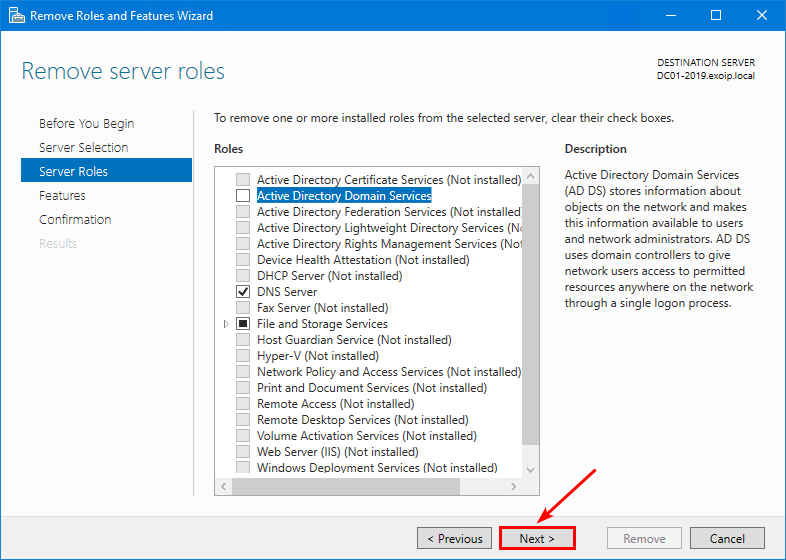Go back with Previous button
Screen dimensions: 786x560
coord(455,538)
